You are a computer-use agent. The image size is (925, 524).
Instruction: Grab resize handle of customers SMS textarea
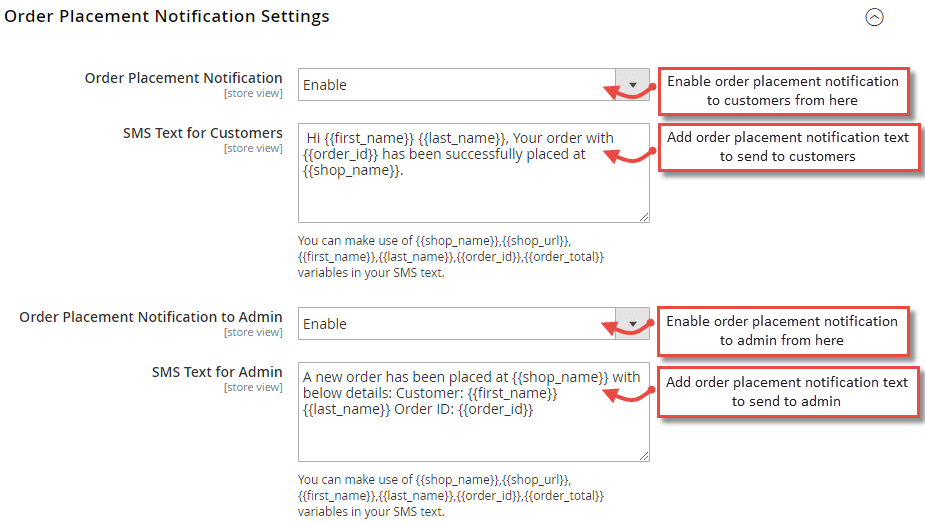click(643, 216)
